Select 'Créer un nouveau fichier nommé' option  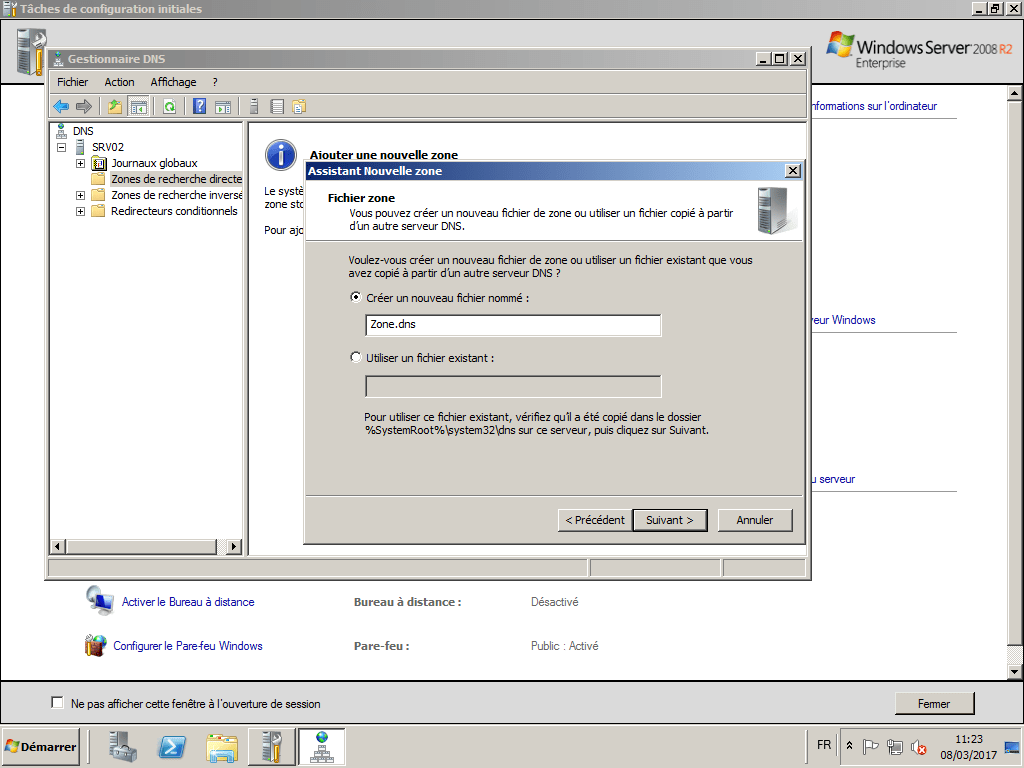[356, 297]
